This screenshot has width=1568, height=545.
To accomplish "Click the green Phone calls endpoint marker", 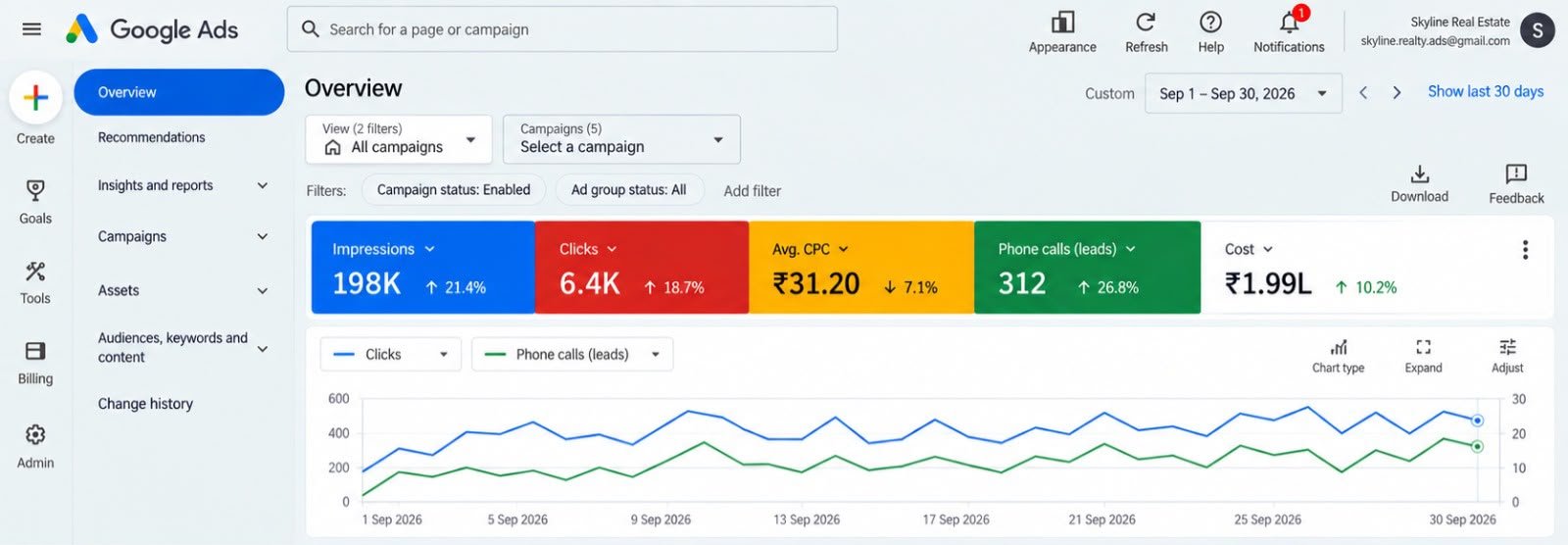I will click(1477, 446).
